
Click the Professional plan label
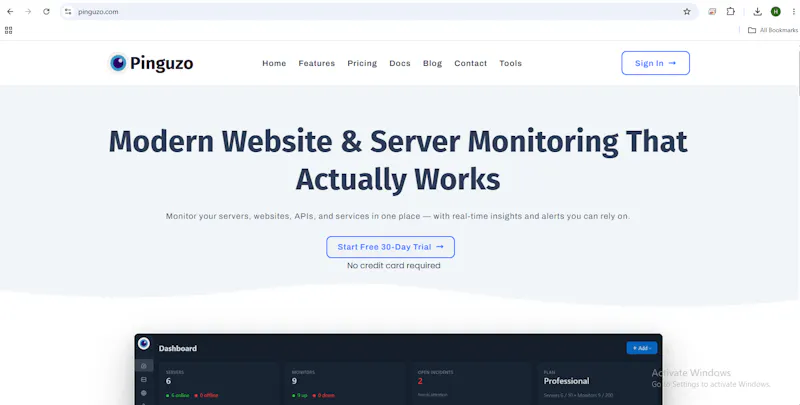tap(566, 381)
